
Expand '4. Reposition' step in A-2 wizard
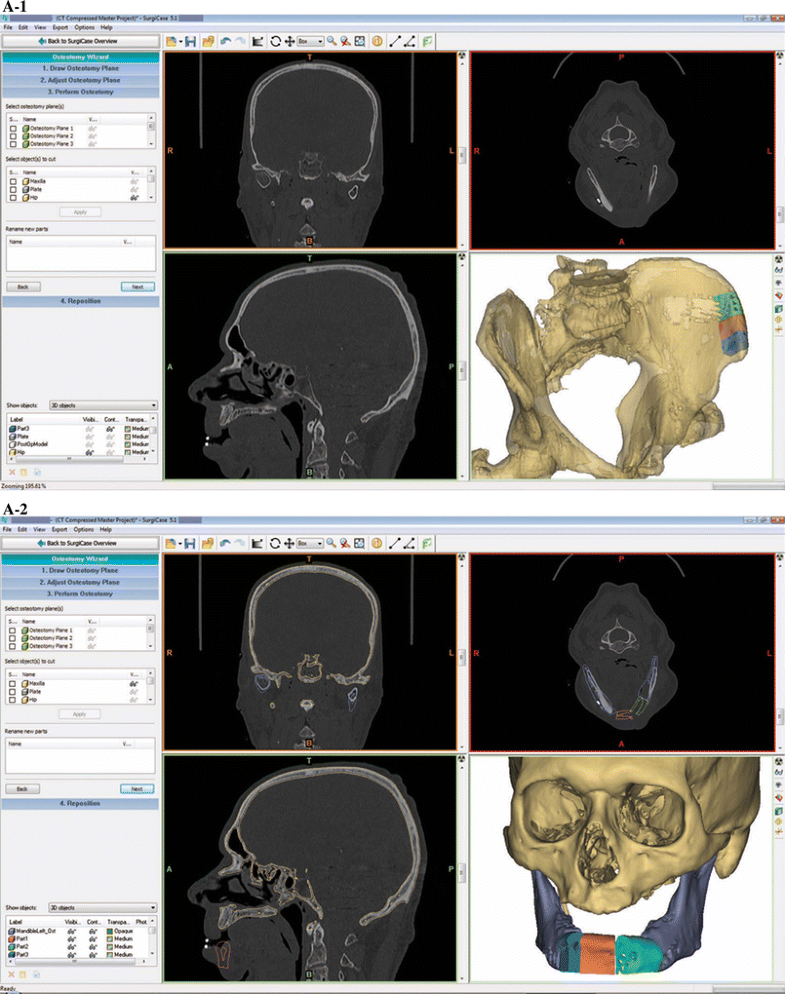tap(80, 803)
